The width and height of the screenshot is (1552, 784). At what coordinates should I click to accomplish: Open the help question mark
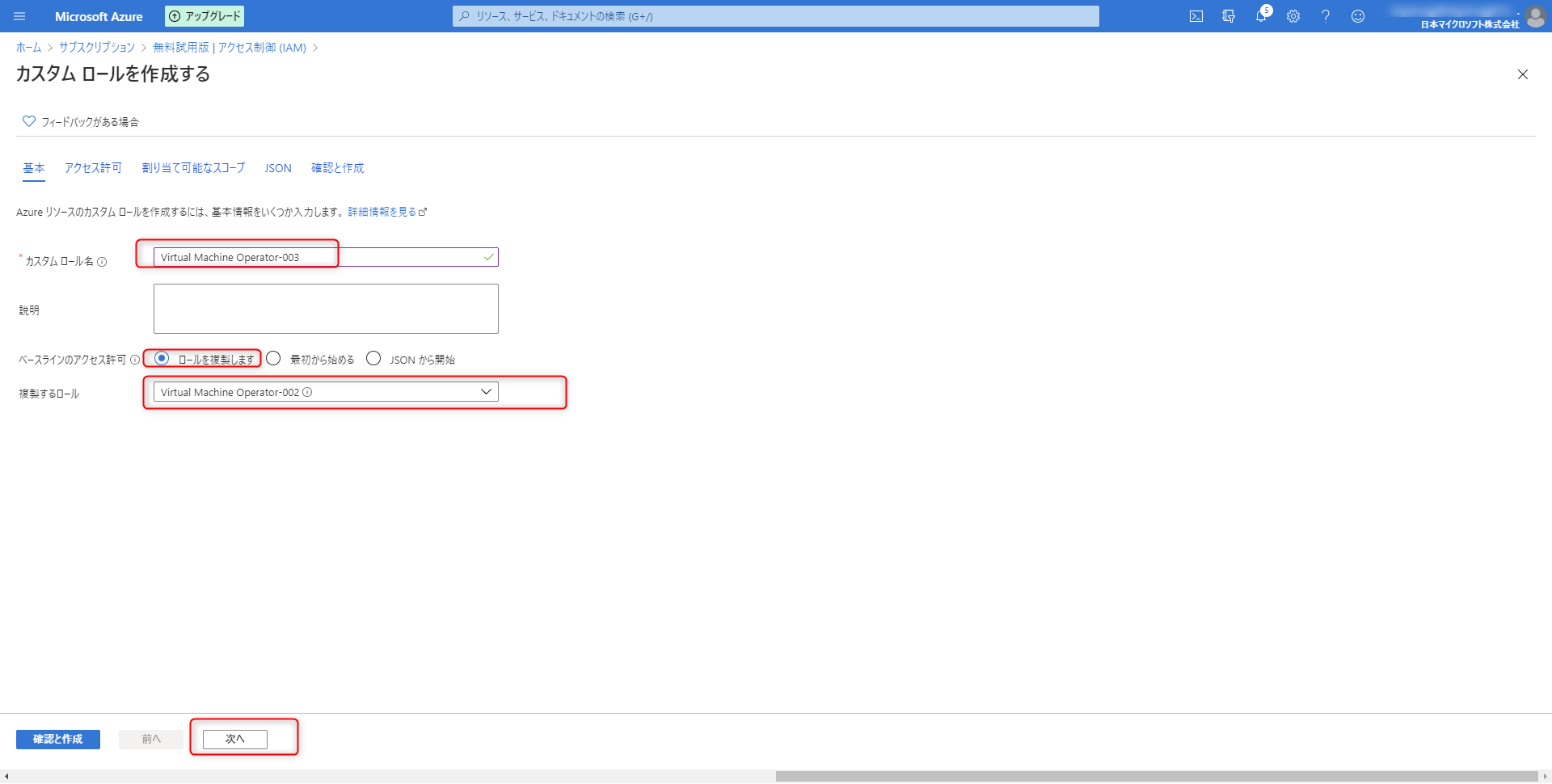[x=1326, y=16]
